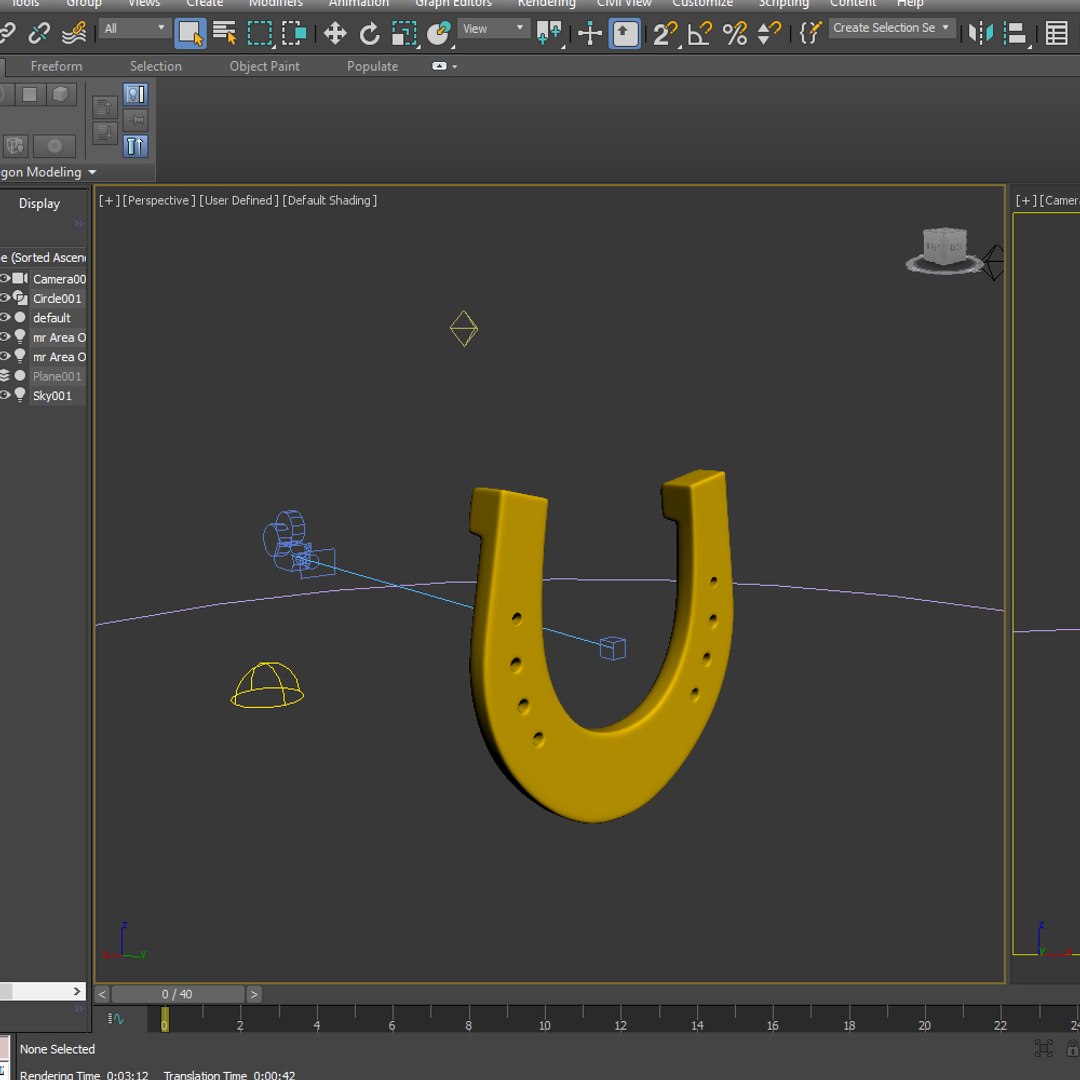Screen dimensions: 1080x1080
Task: Select the Select and Move tool
Action: click(x=335, y=33)
